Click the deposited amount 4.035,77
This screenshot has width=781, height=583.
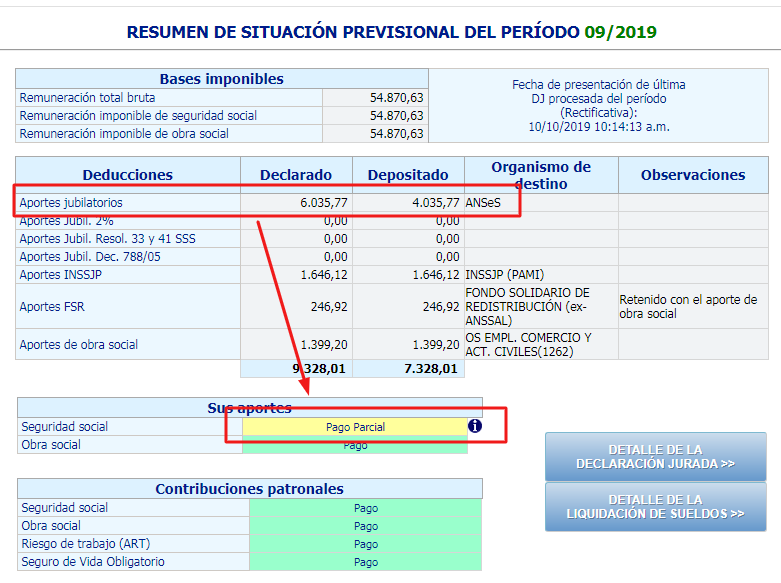tap(435, 203)
